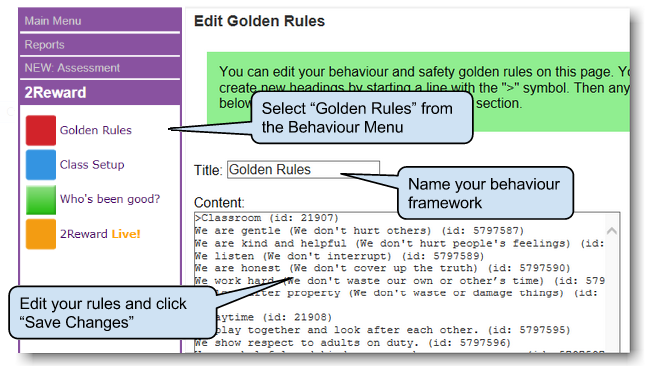650x366 pixels.
Task: Open the Main Menu item
Action: point(99,21)
